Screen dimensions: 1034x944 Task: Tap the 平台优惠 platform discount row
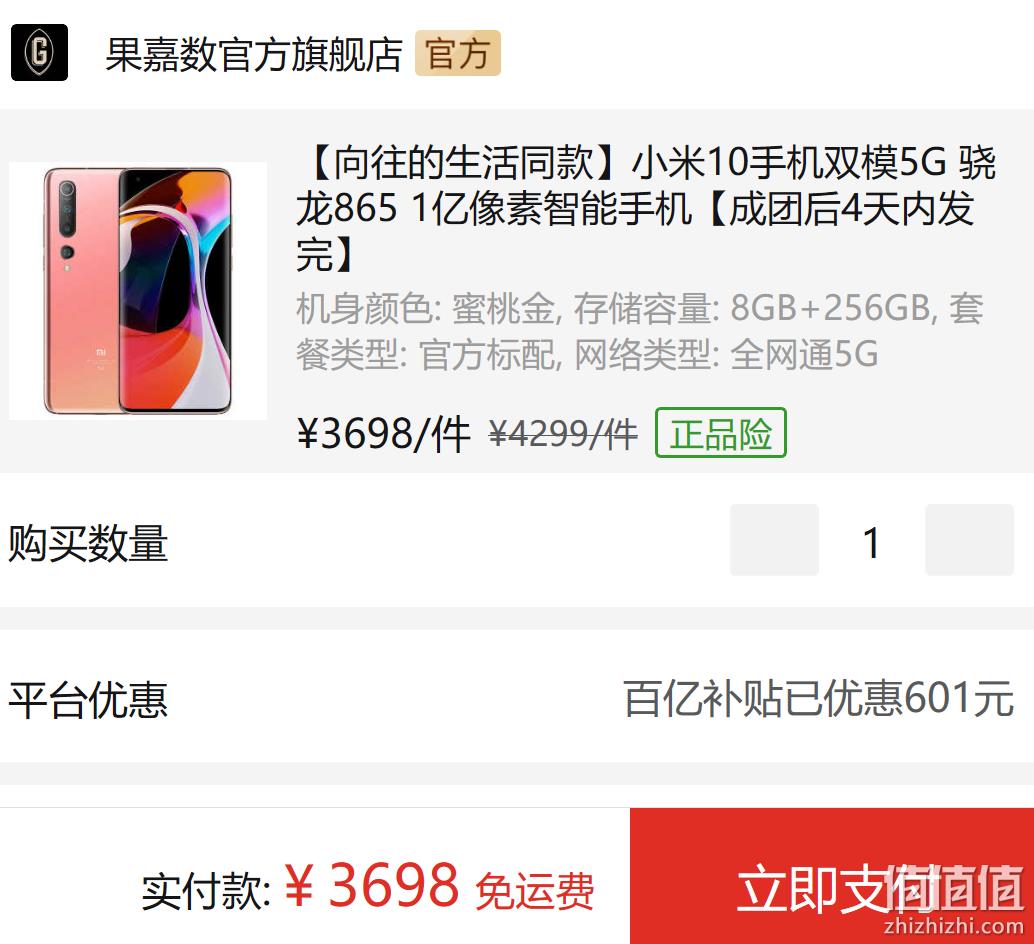coord(517,698)
